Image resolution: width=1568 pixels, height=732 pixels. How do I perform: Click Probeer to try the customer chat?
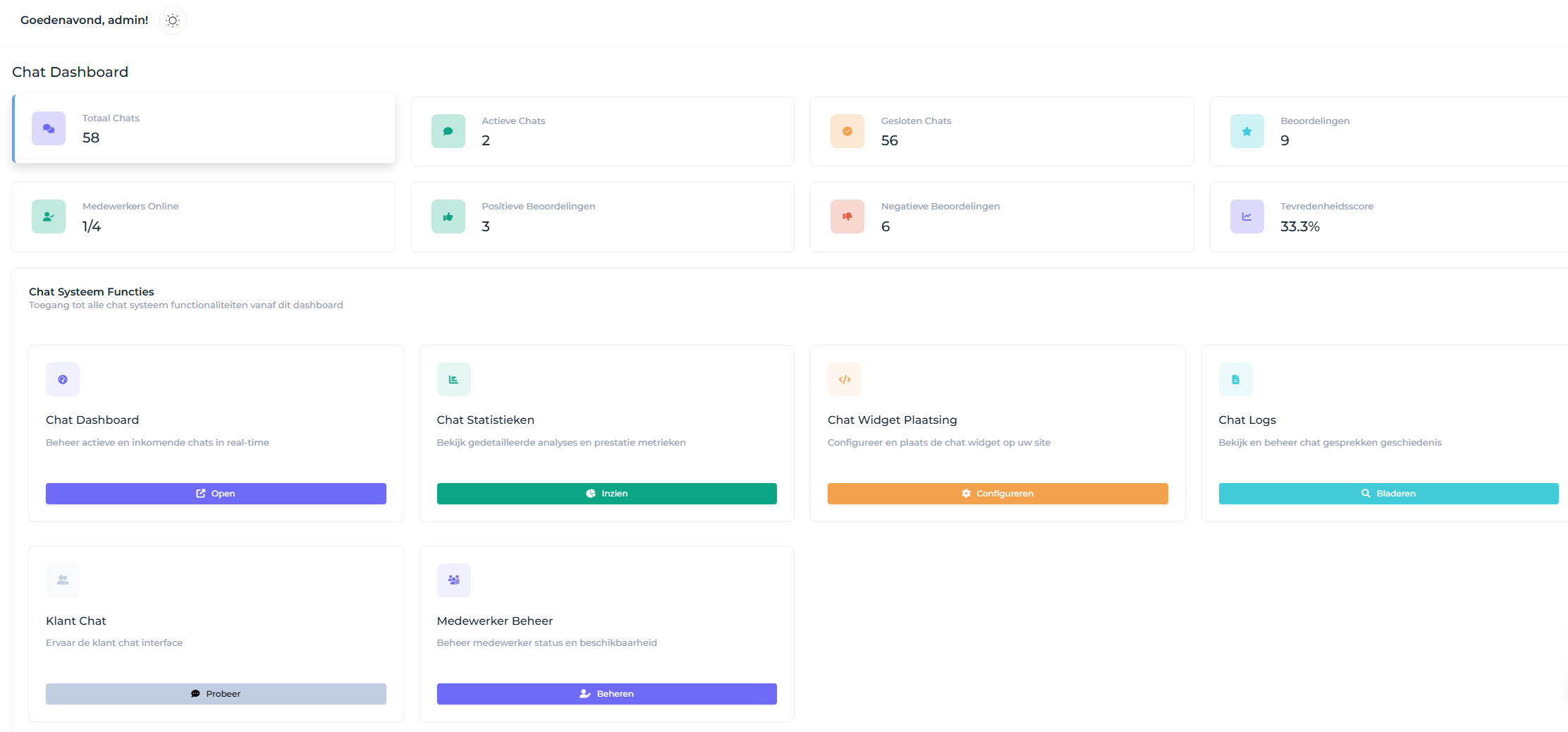coord(215,693)
